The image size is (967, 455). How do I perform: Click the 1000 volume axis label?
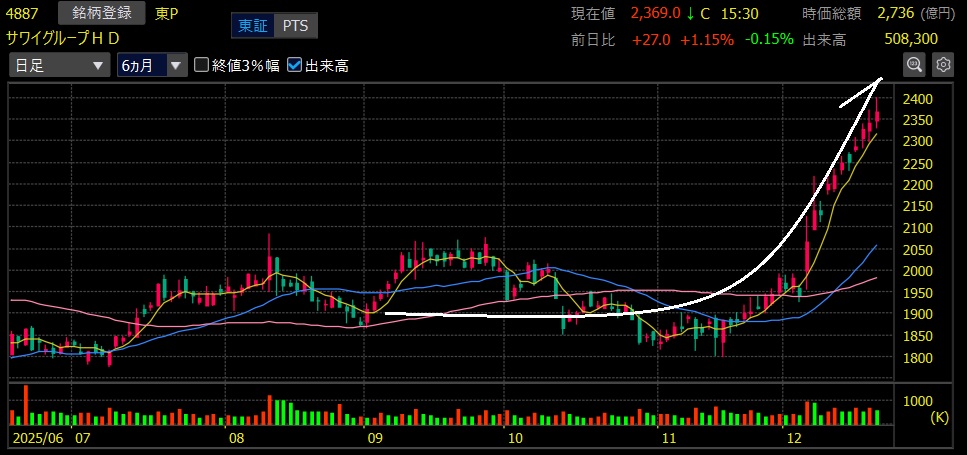(918, 400)
